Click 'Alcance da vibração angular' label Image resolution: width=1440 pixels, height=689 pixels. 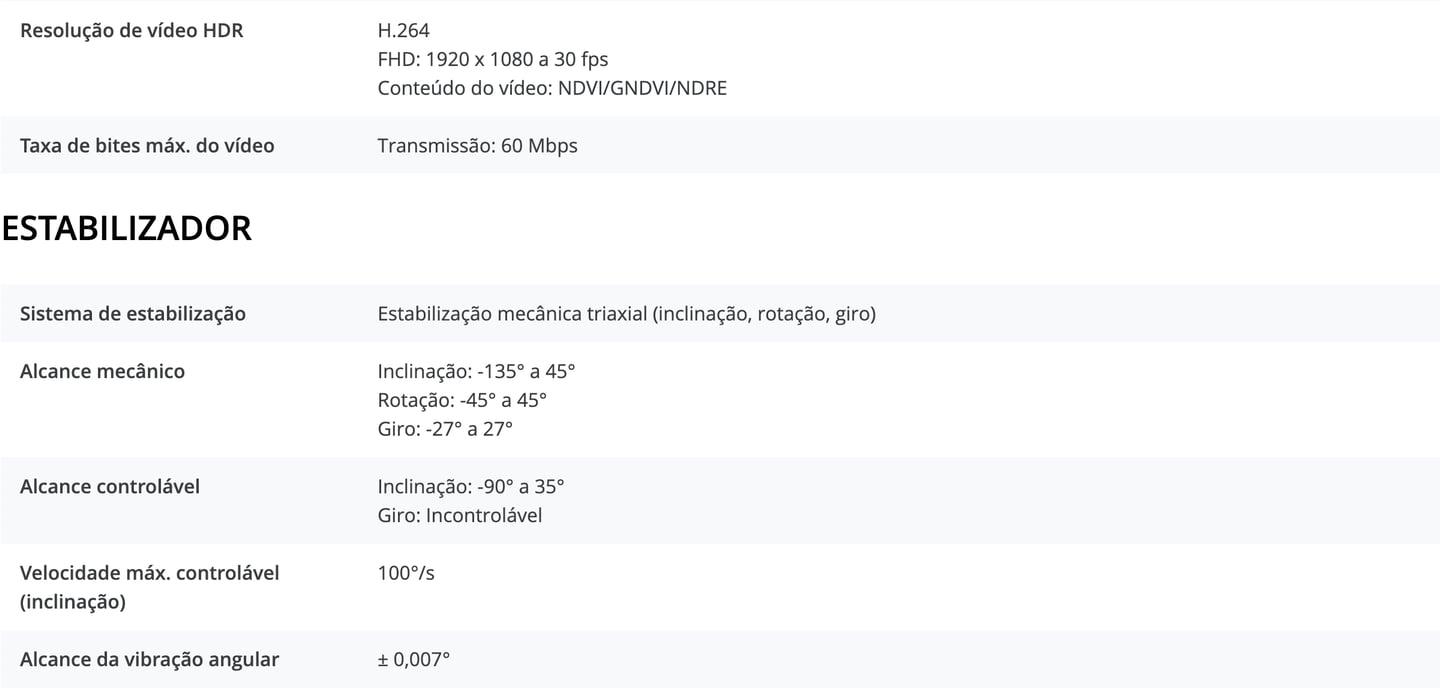click(x=149, y=659)
